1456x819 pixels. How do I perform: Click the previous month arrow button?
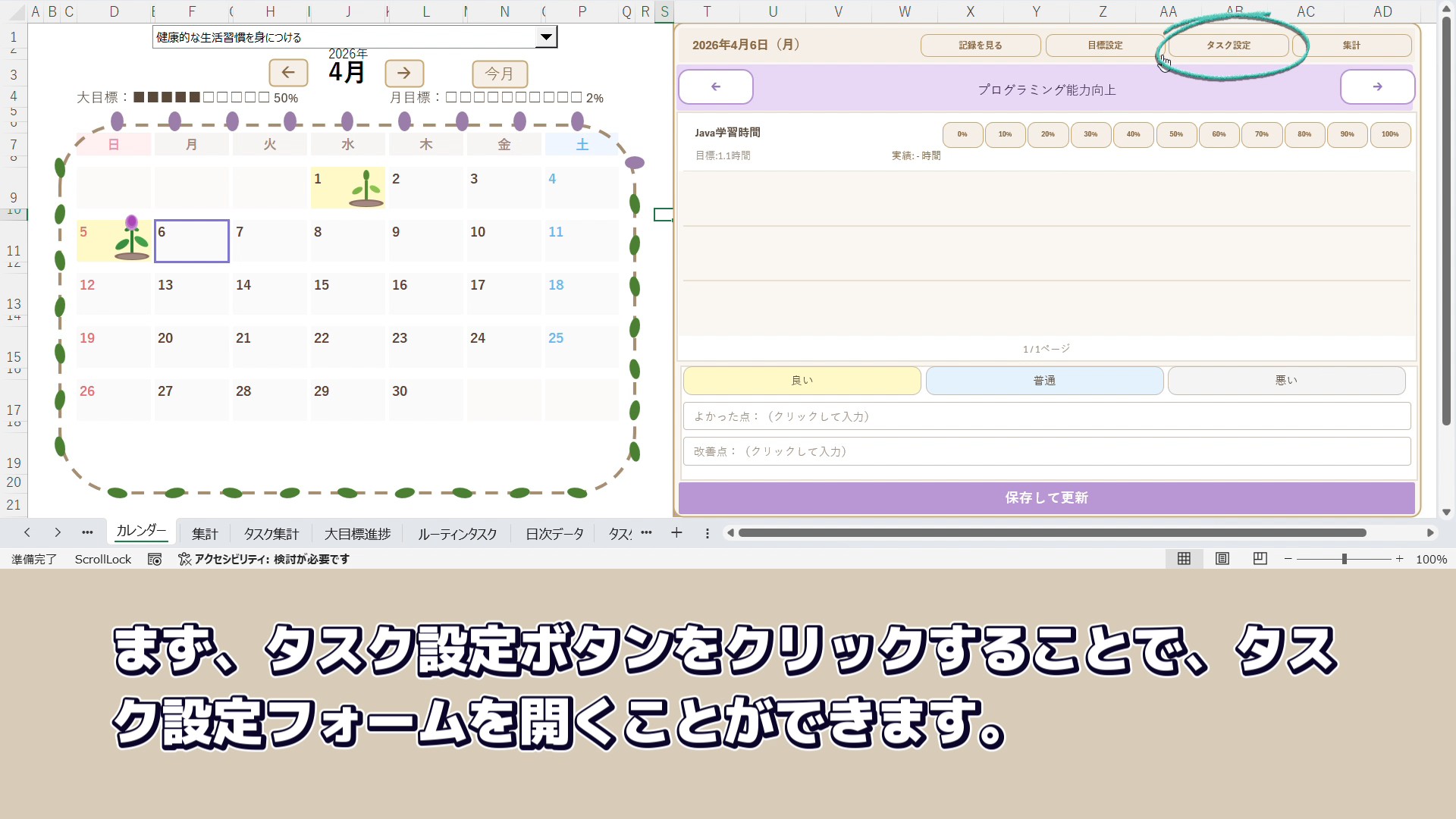(x=288, y=73)
